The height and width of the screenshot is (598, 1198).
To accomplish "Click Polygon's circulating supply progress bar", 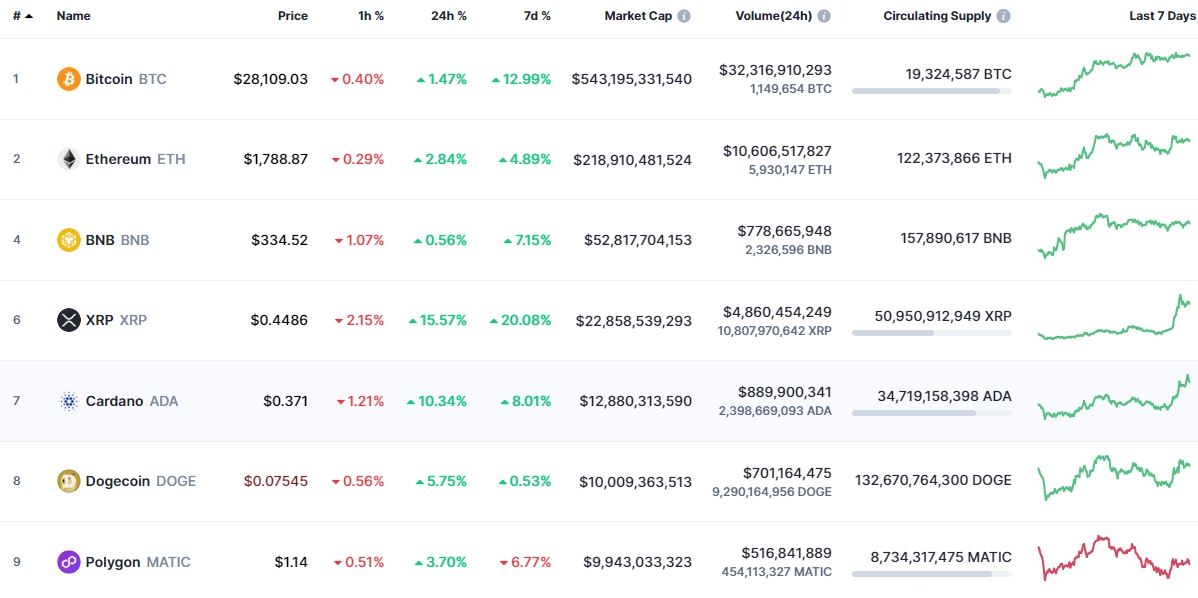I will pos(931,574).
